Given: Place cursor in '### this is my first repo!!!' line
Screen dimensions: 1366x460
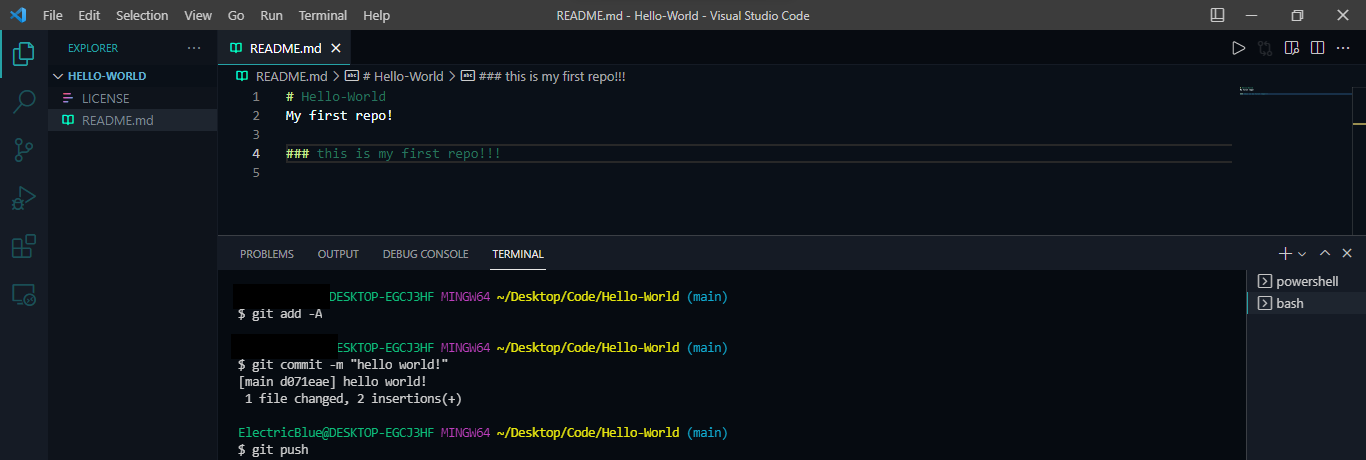Looking at the screenshot, I should click(393, 154).
